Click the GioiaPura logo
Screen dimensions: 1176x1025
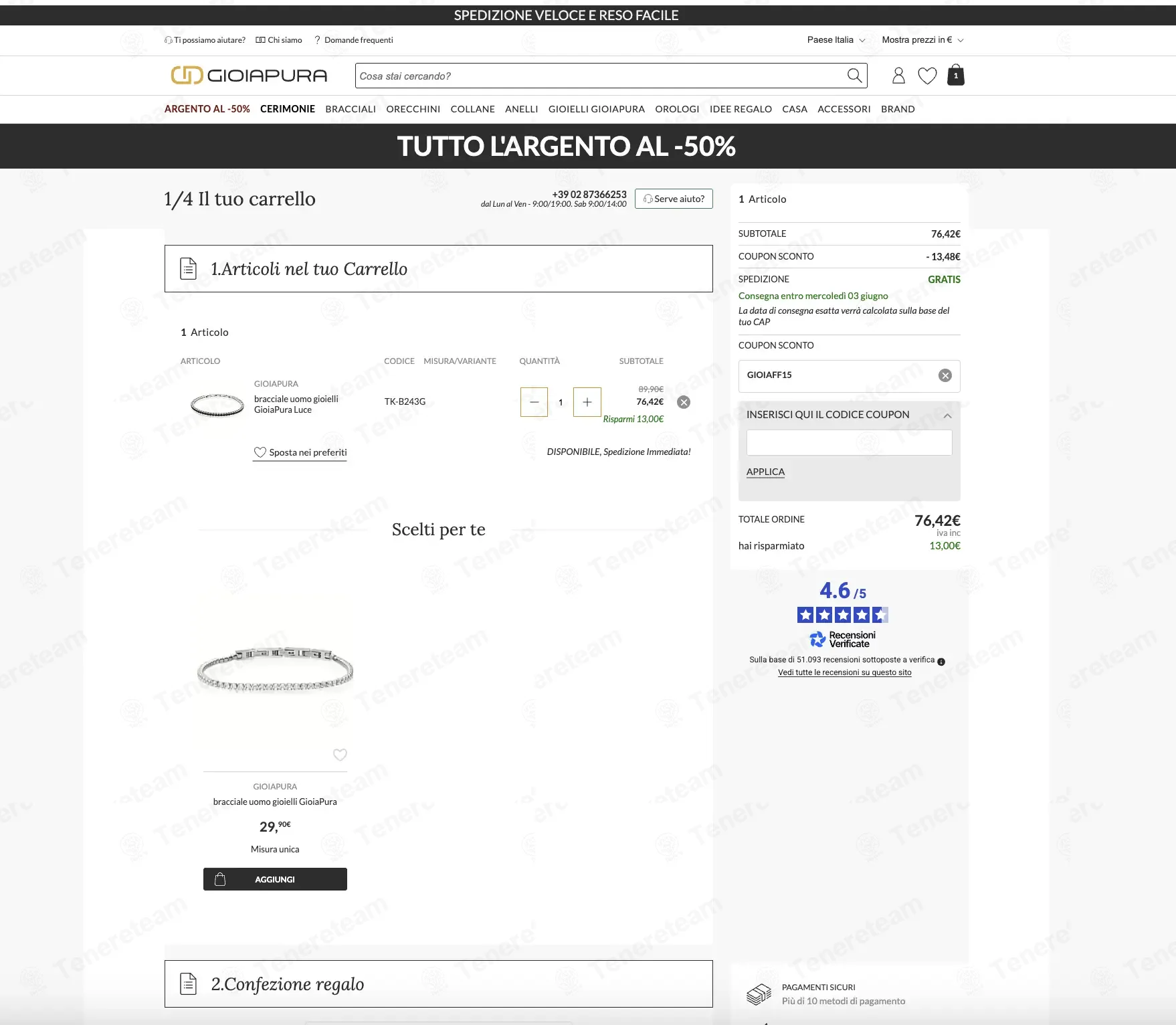pyautogui.click(x=249, y=76)
